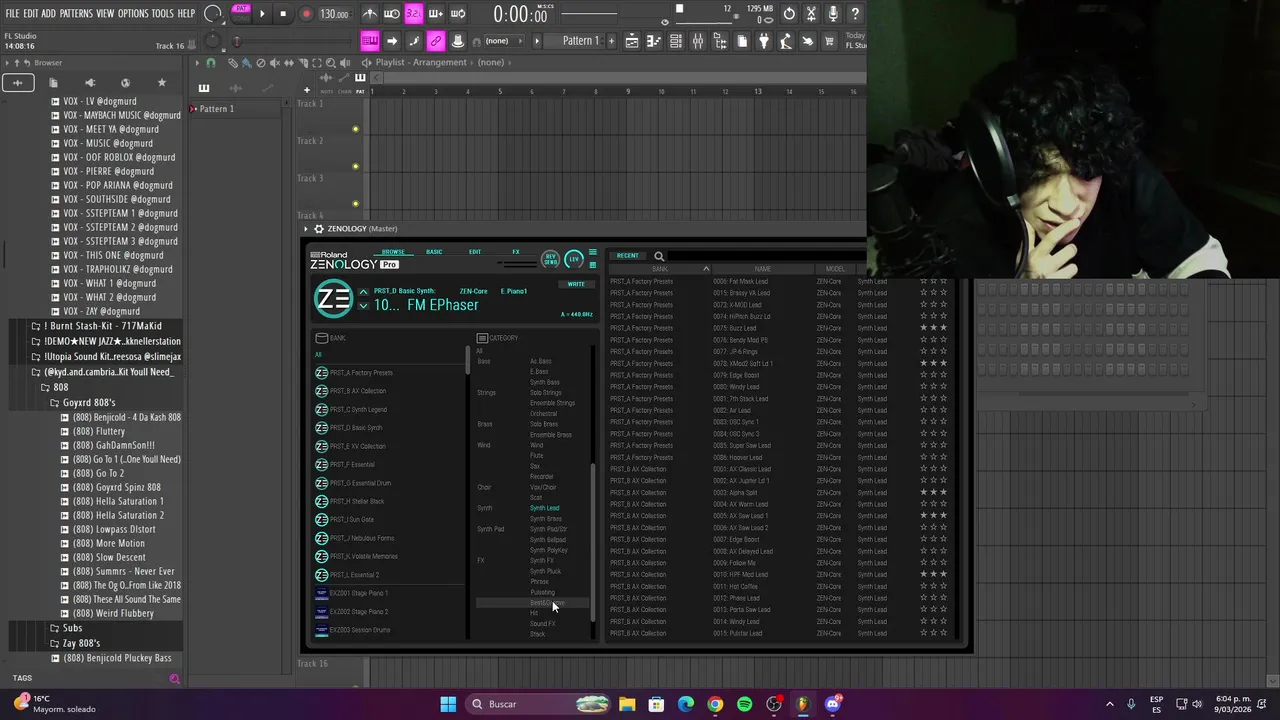Screen dimensions: 1280x720
Task: Open the snap magnet in Playlist toolbar
Action: click(210, 63)
